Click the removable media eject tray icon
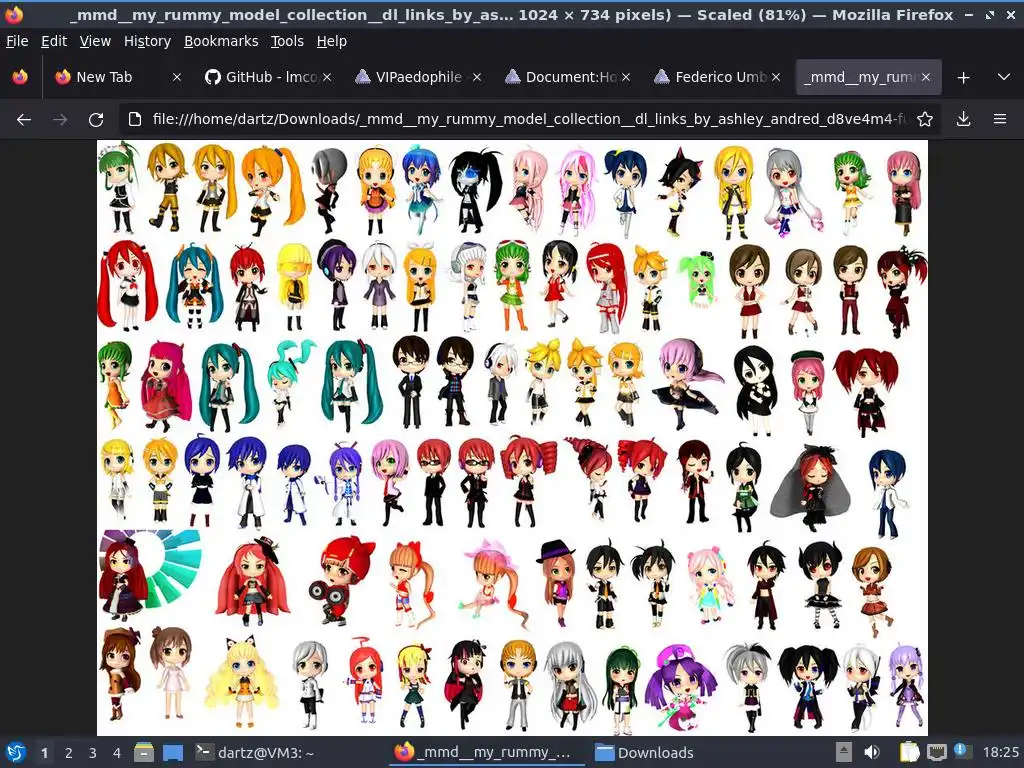 [x=844, y=752]
